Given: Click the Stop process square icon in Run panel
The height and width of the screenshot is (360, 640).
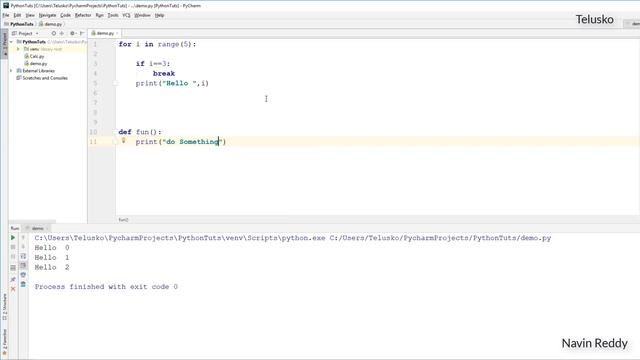Looking at the screenshot, I should (13, 247).
